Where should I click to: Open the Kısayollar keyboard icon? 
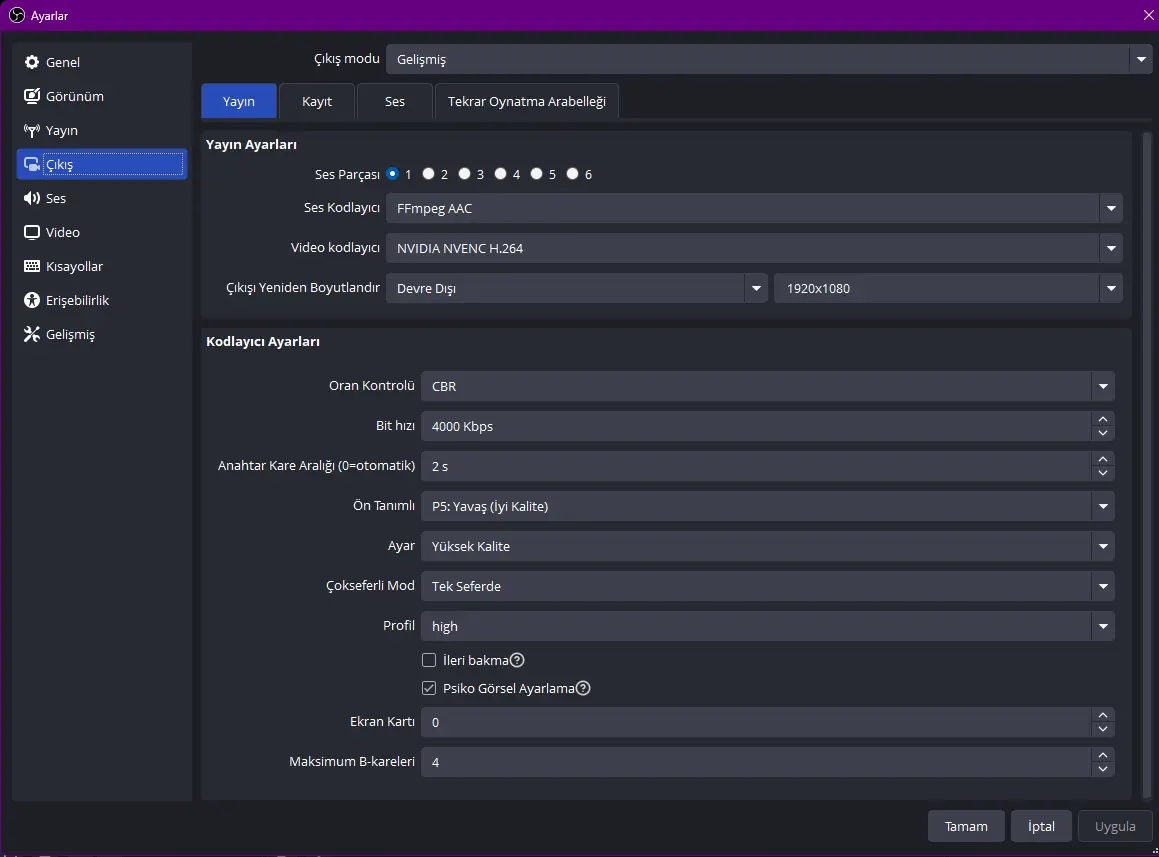click(x=32, y=266)
